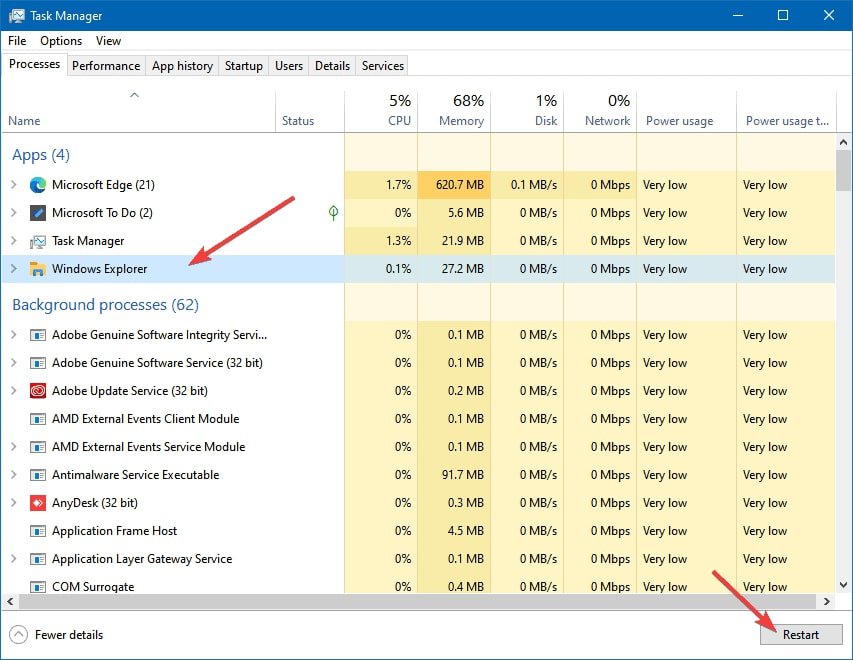Screen dimensions: 853x660
Task: Click the Windows Explorer folder icon
Action: click(x=38, y=269)
